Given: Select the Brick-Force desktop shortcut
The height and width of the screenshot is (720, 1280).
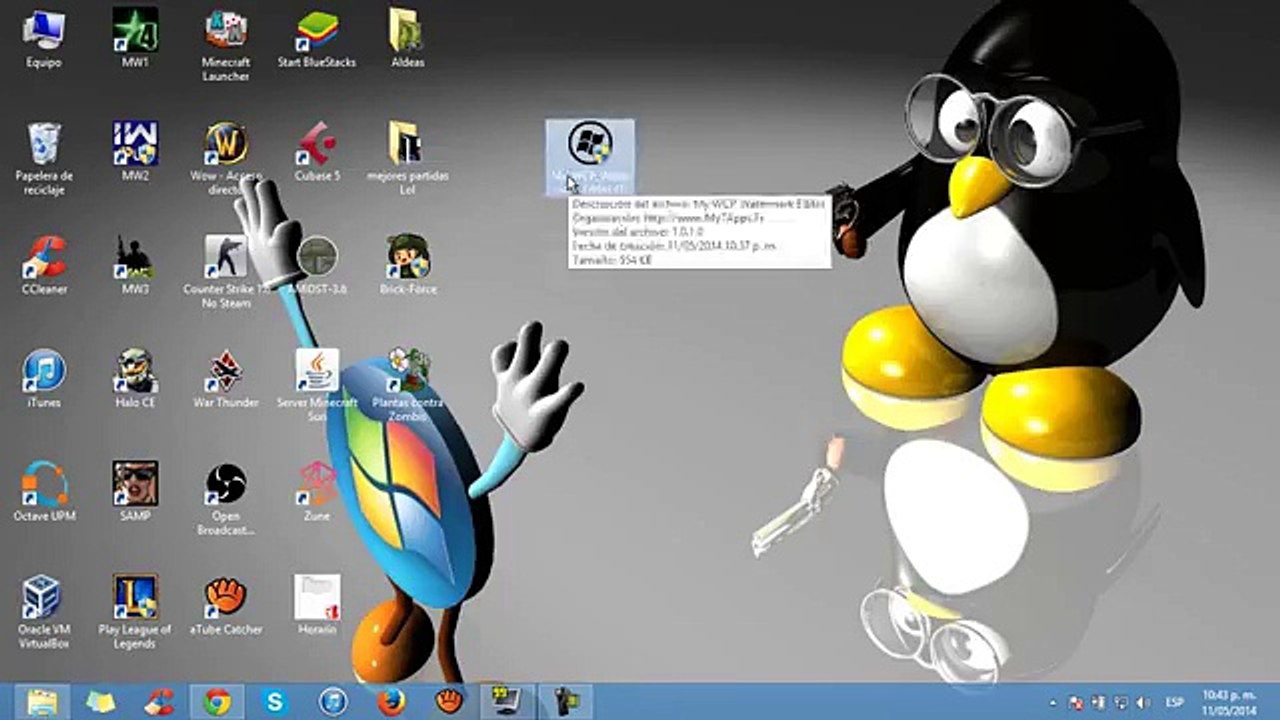Looking at the screenshot, I should click(407, 265).
